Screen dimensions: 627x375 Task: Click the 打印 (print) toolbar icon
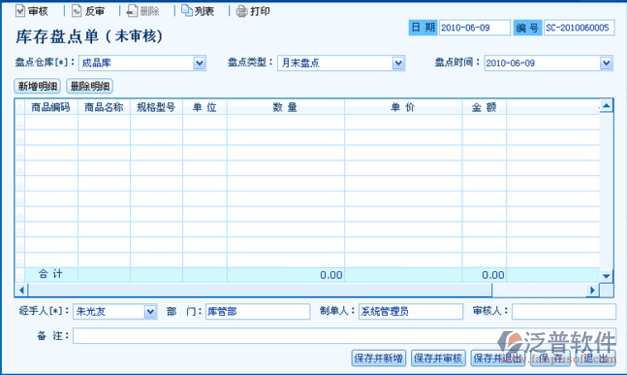(x=242, y=11)
